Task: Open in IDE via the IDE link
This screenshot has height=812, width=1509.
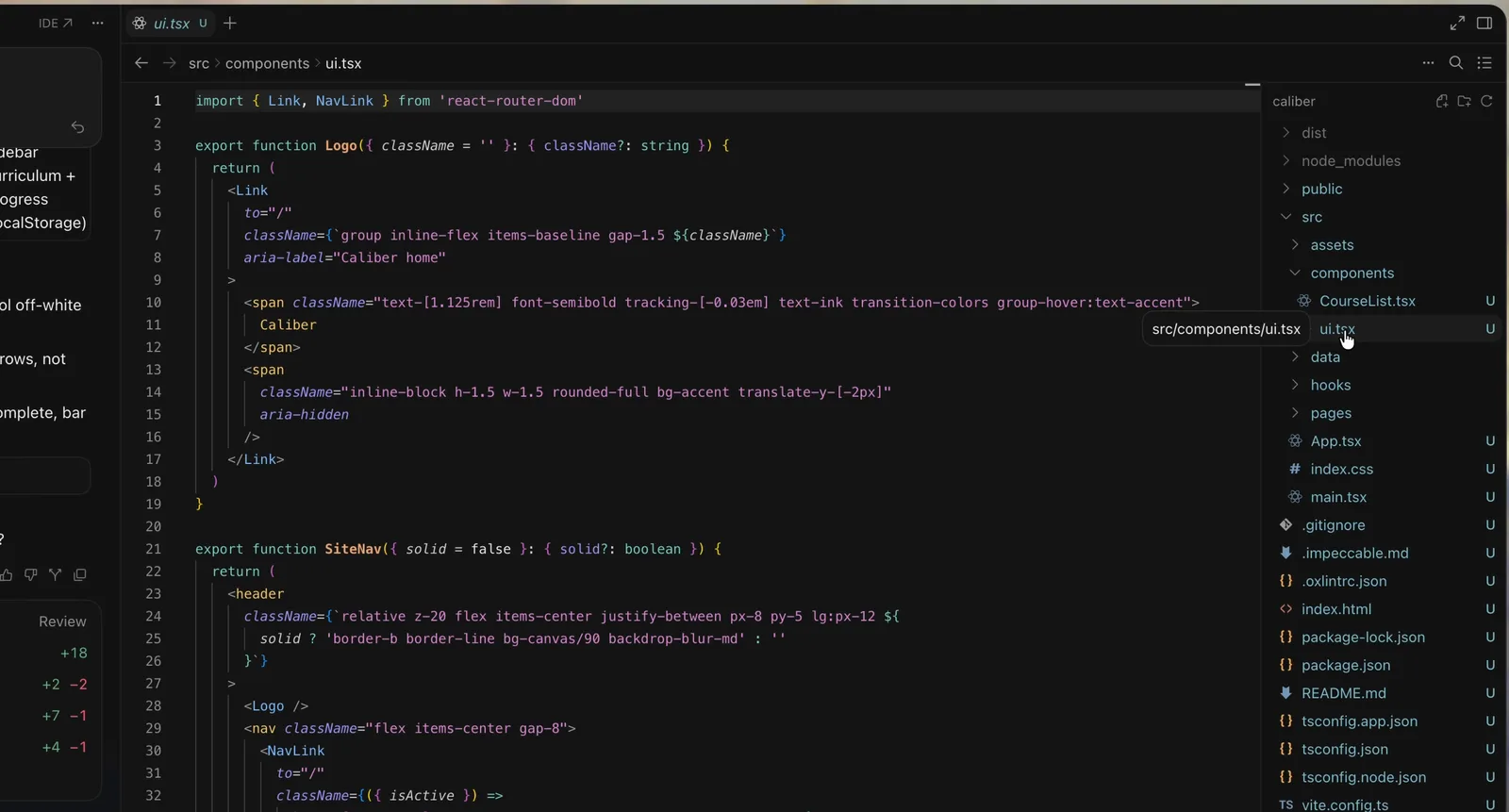Action: pos(55,23)
